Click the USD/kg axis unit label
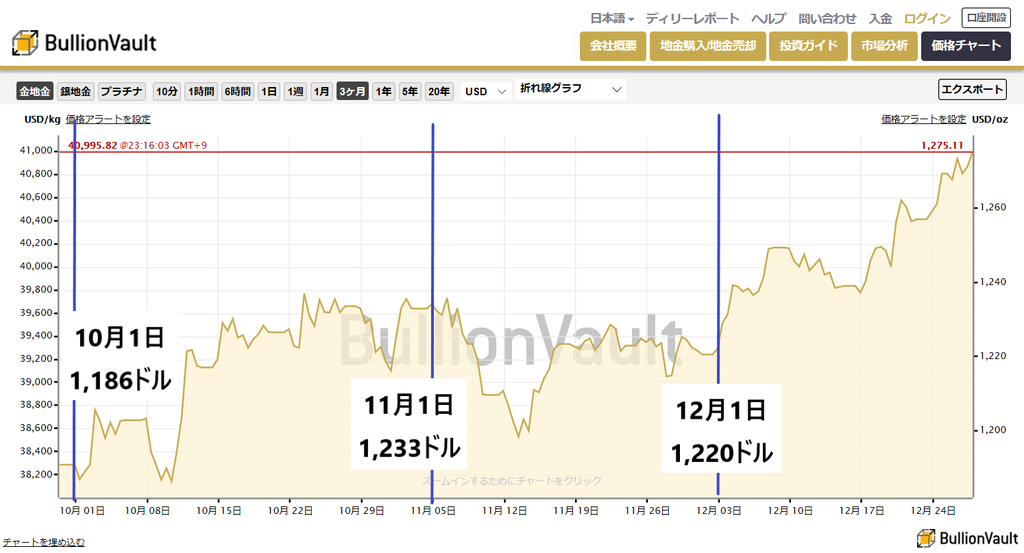The image size is (1024, 553). coord(42,119)
